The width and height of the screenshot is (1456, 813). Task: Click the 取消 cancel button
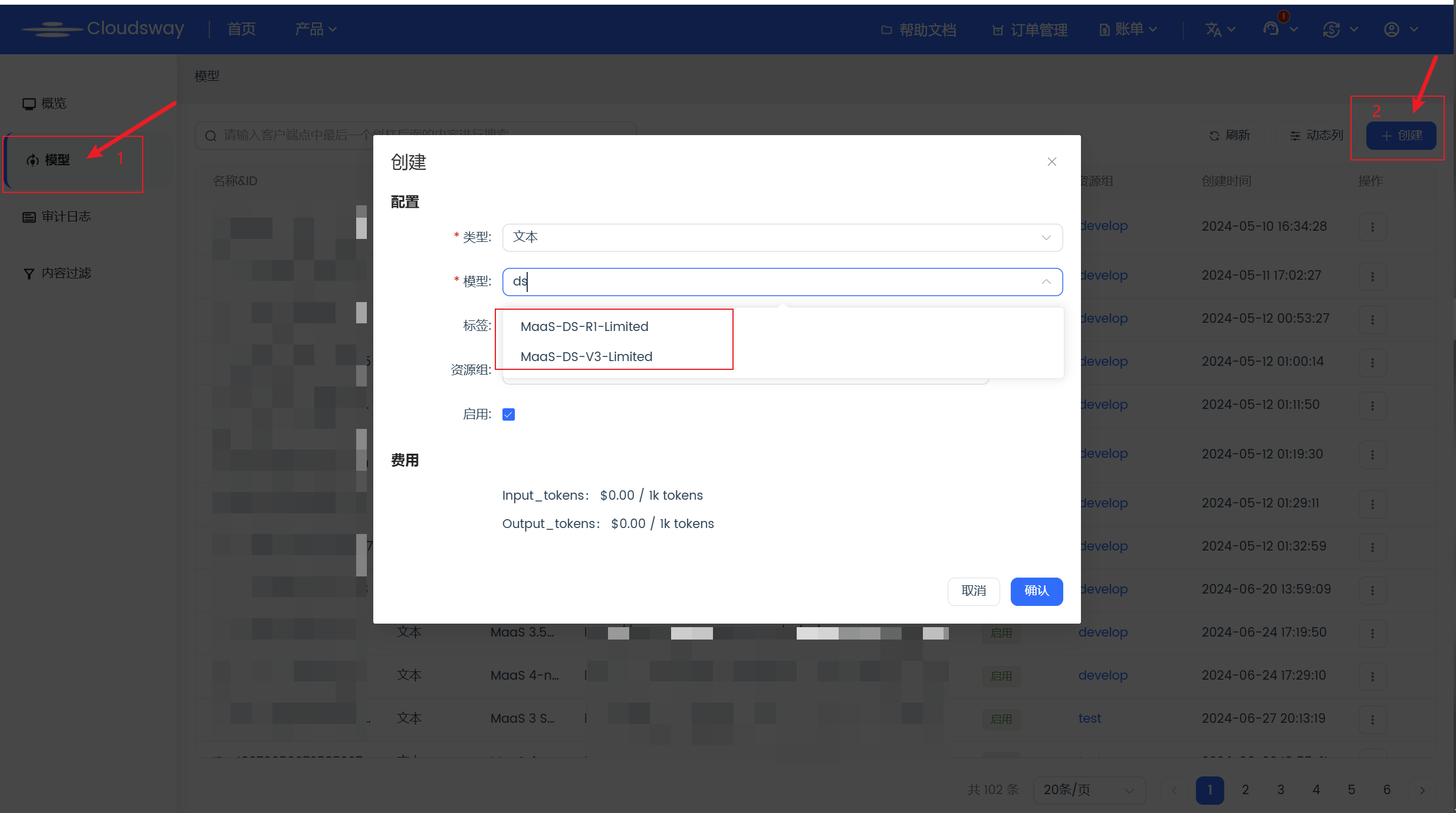click(973, 591)
